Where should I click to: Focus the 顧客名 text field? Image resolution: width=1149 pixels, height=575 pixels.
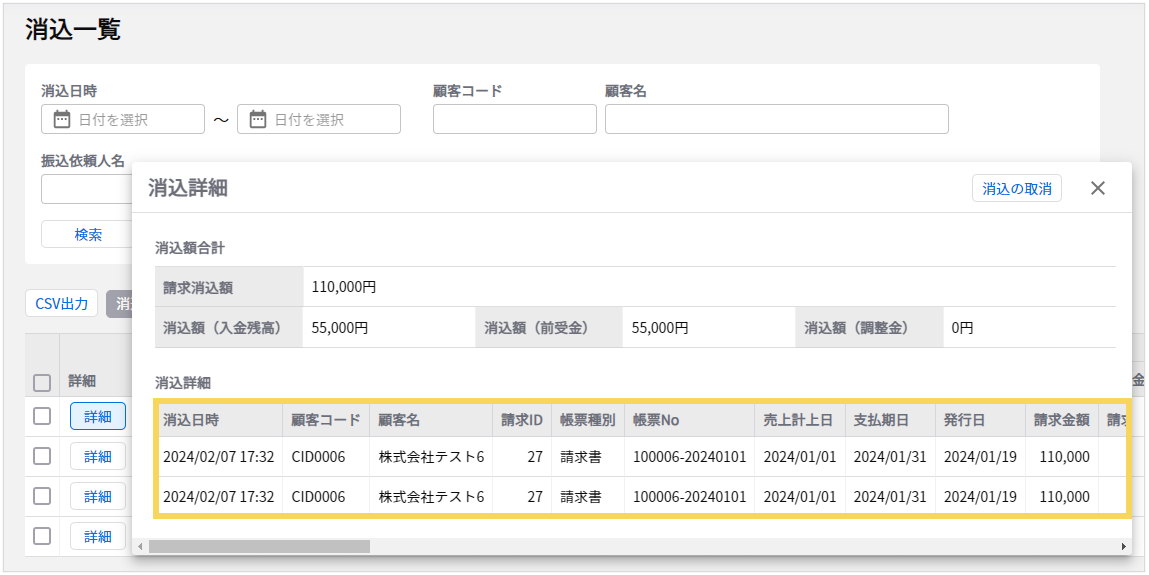[776, 119]
